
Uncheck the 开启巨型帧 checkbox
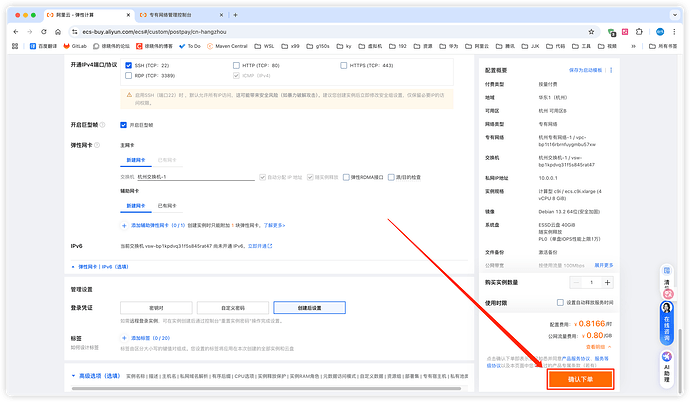coord(124,125)
